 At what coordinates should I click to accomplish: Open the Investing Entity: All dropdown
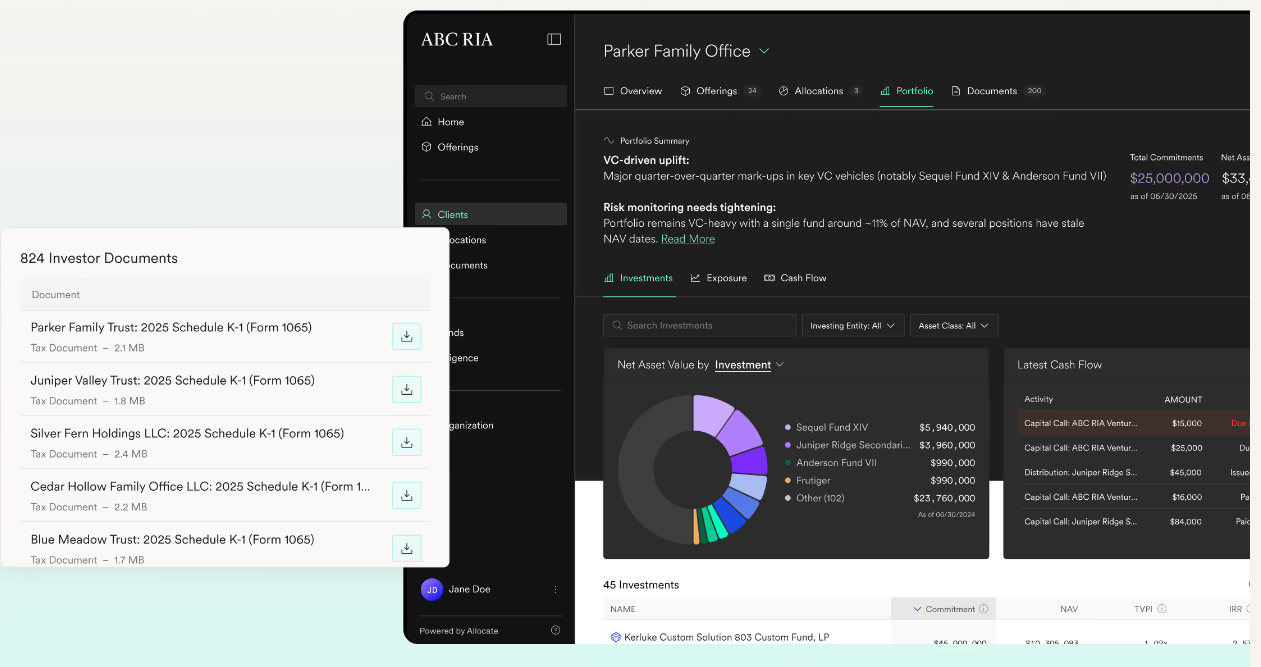853,326
